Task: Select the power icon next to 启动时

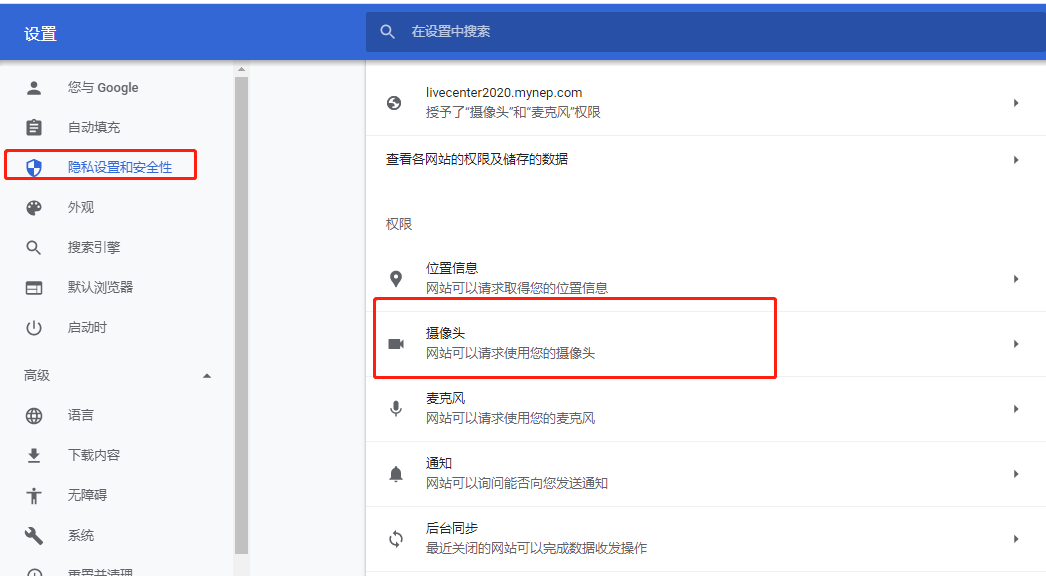Action: point(33,327)
